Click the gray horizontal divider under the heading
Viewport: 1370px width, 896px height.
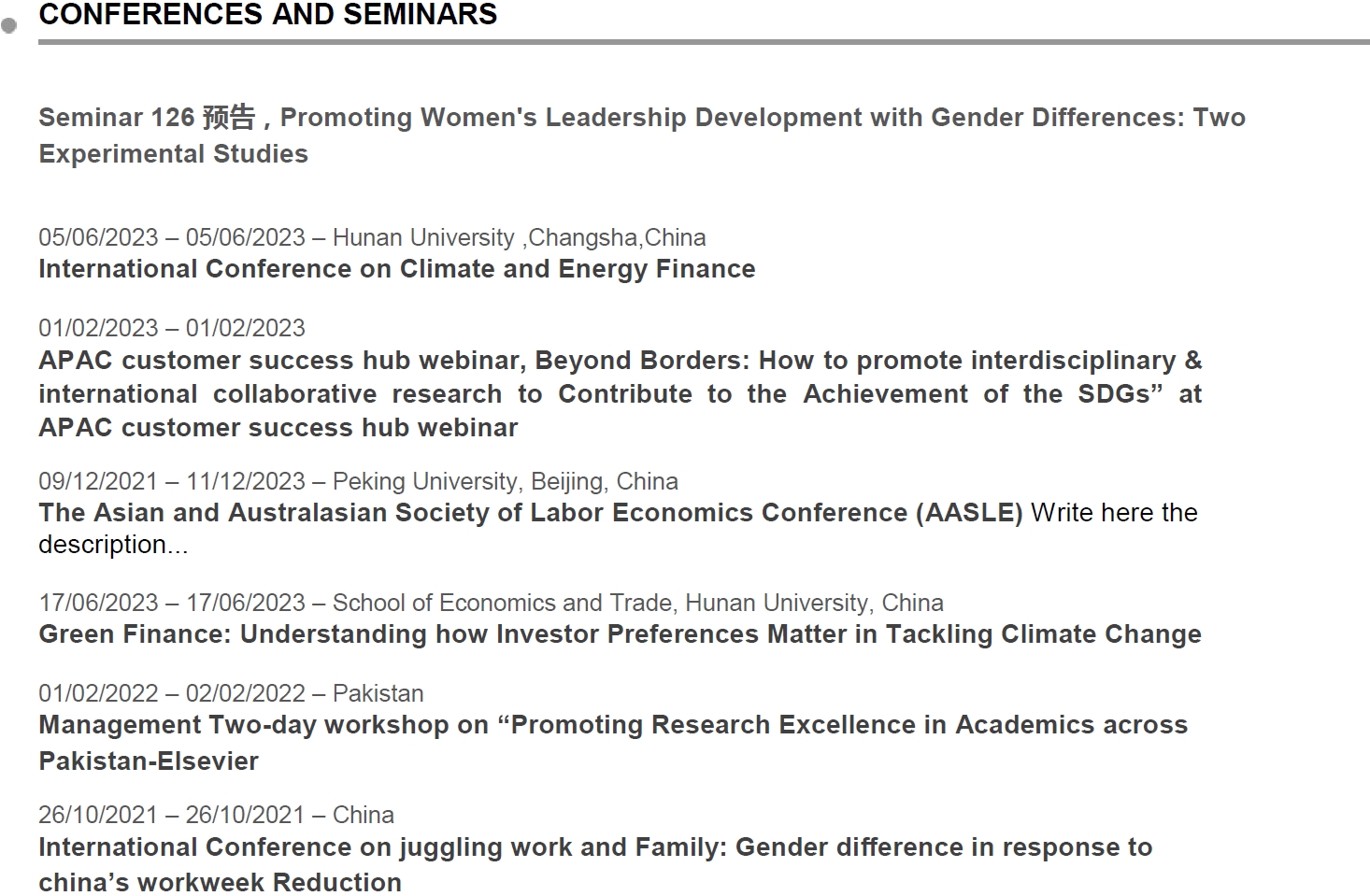[704, 42]
